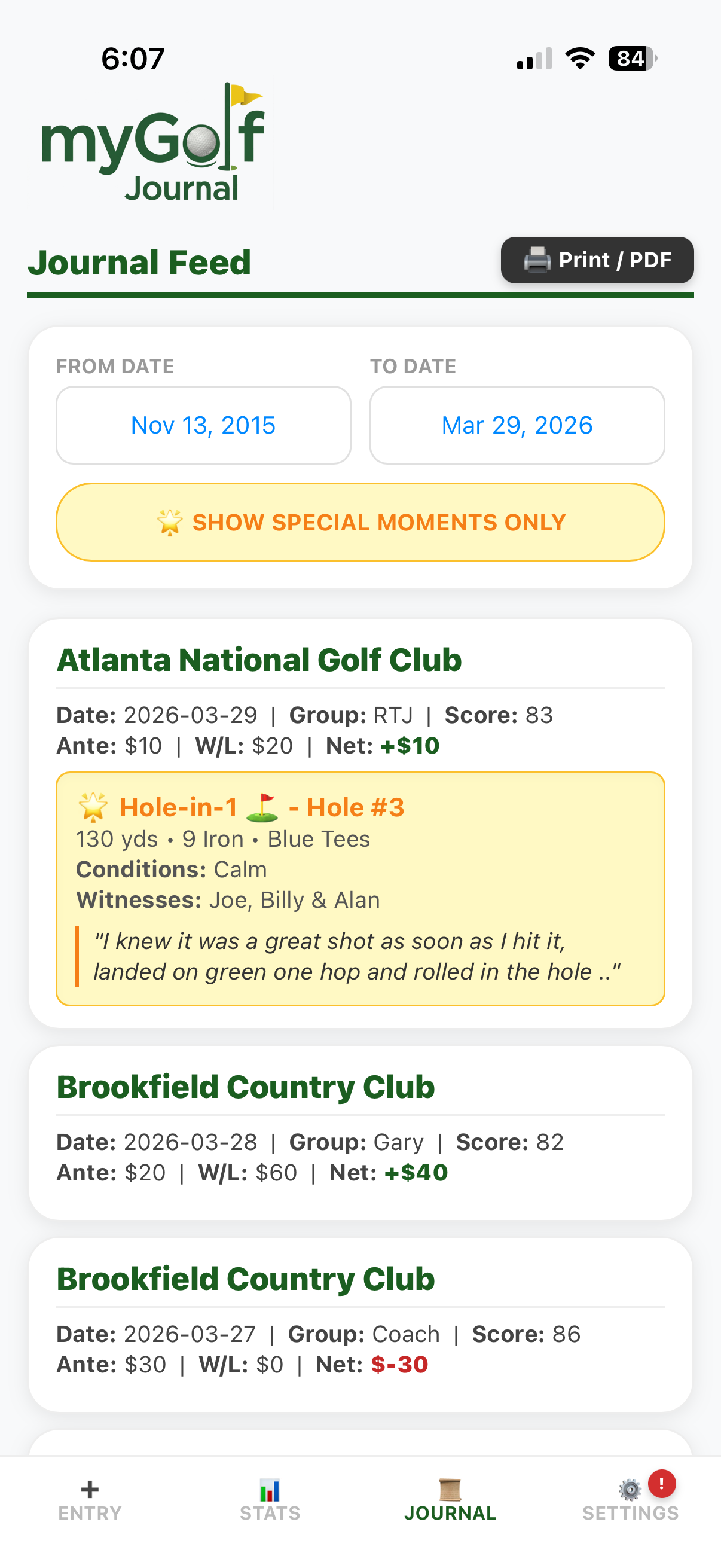Tap the myGolf Journal logo
The image size is (721, 1568).
pyautogui.click(x=152, y=144)
